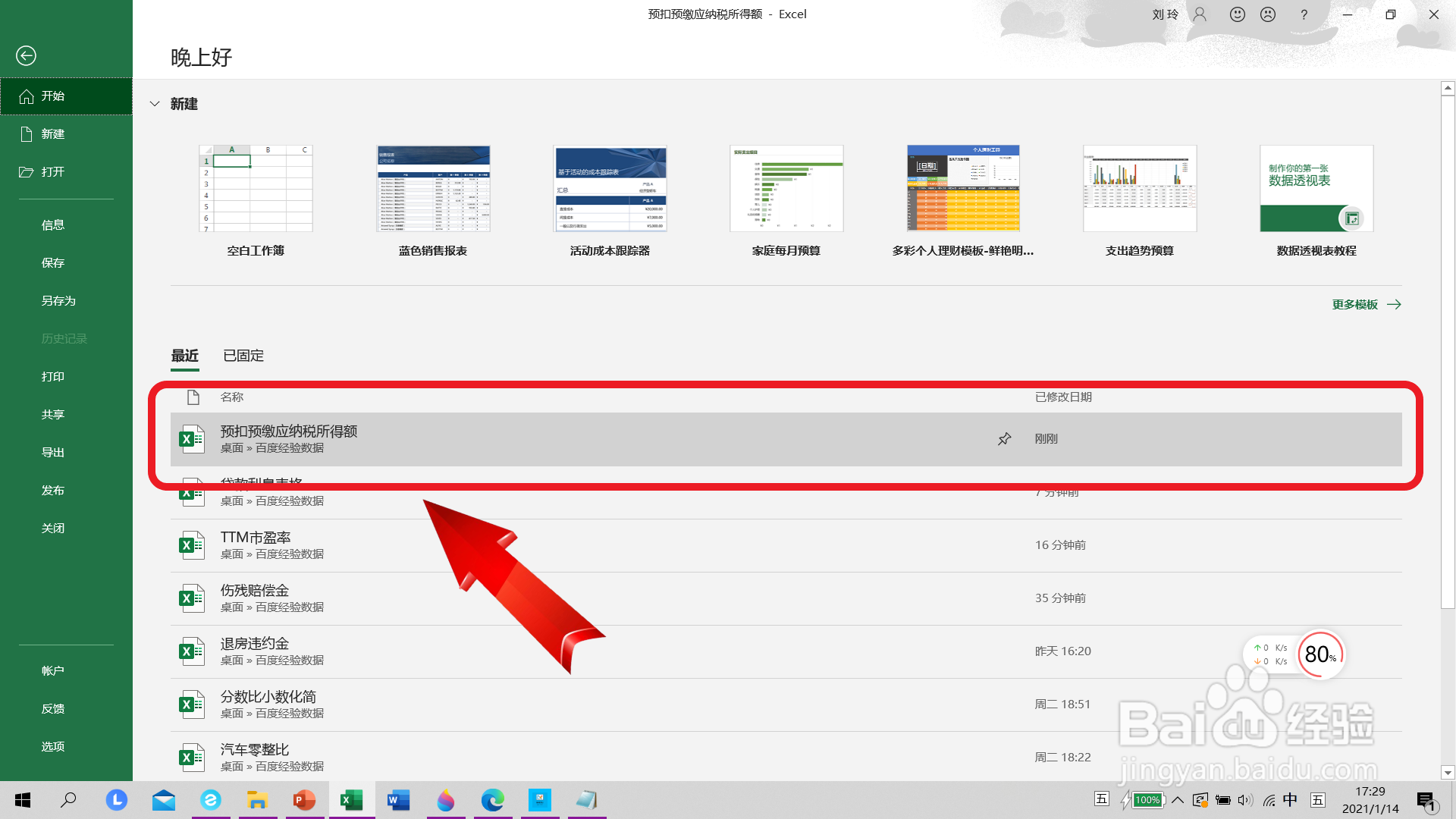1456x819 pixels.
Task: Send a smile feedback face icon
Action: pyautogui.click(x=1238, y=14)
